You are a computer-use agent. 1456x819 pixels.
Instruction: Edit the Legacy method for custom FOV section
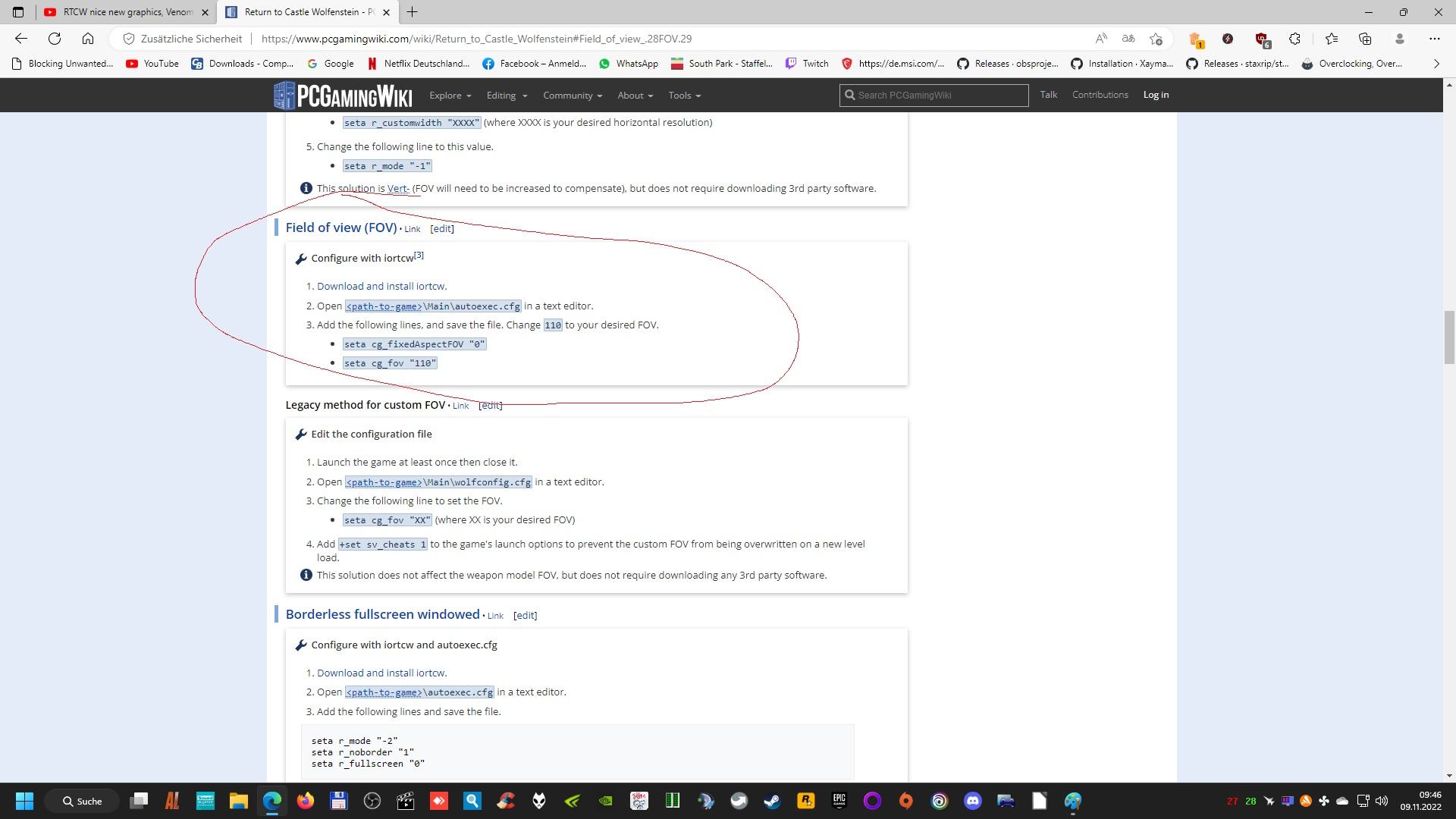(x=491, y=406)
